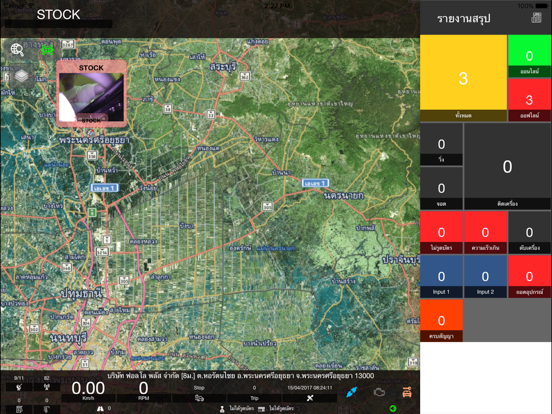Tap the green back arrow circle icon
This screenshot has height=414, width=552.
coord(393,408)
